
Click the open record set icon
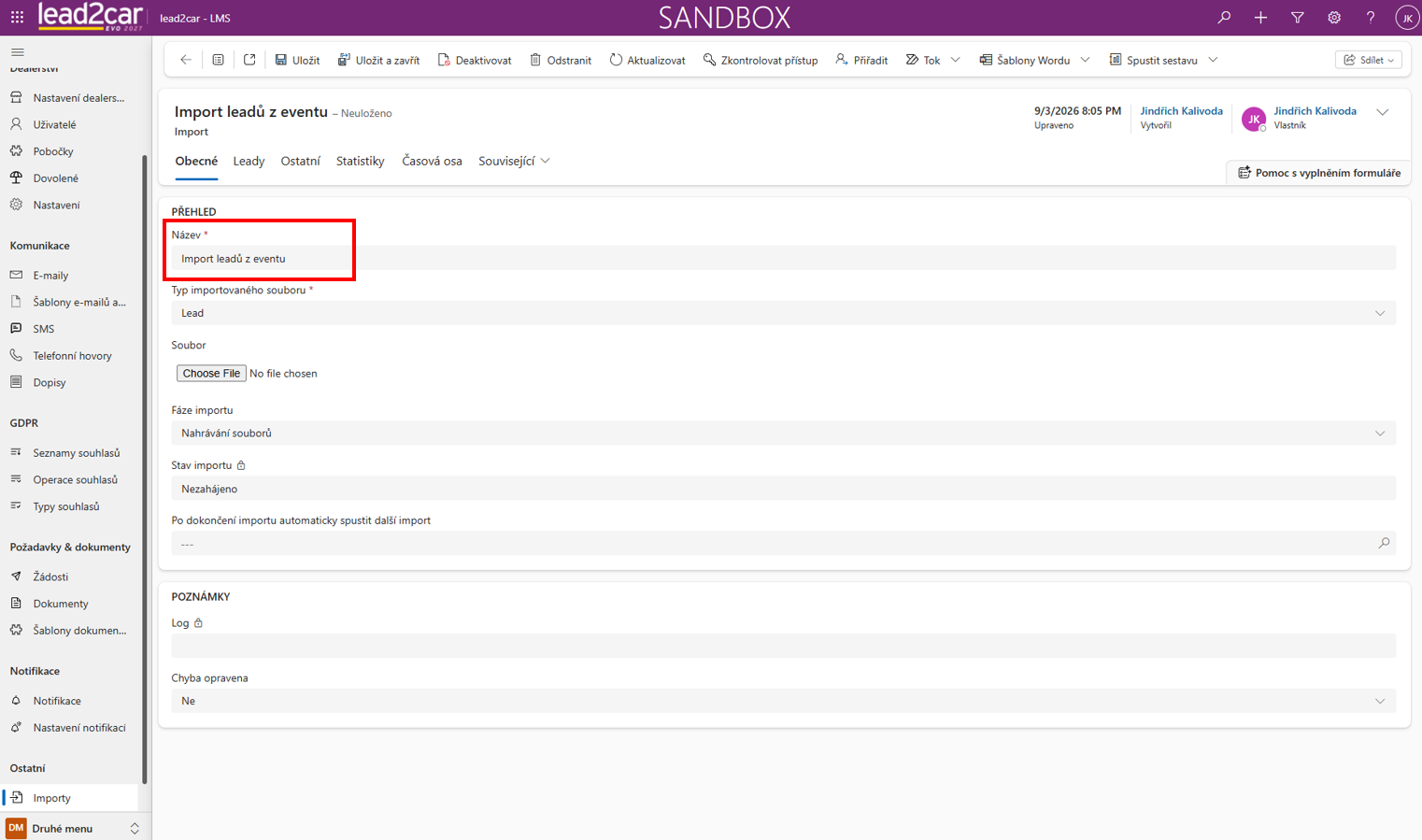click(x=218, y=60)
